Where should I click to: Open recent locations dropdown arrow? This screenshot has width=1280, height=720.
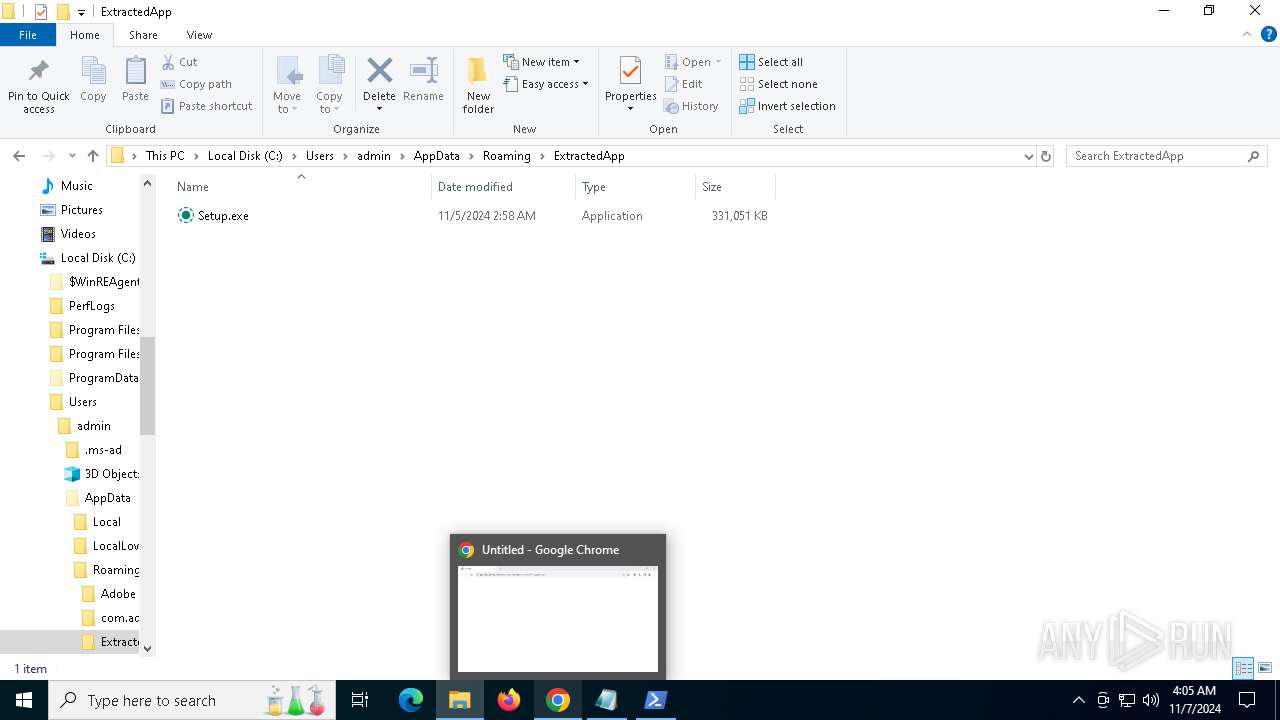(72, 156)
